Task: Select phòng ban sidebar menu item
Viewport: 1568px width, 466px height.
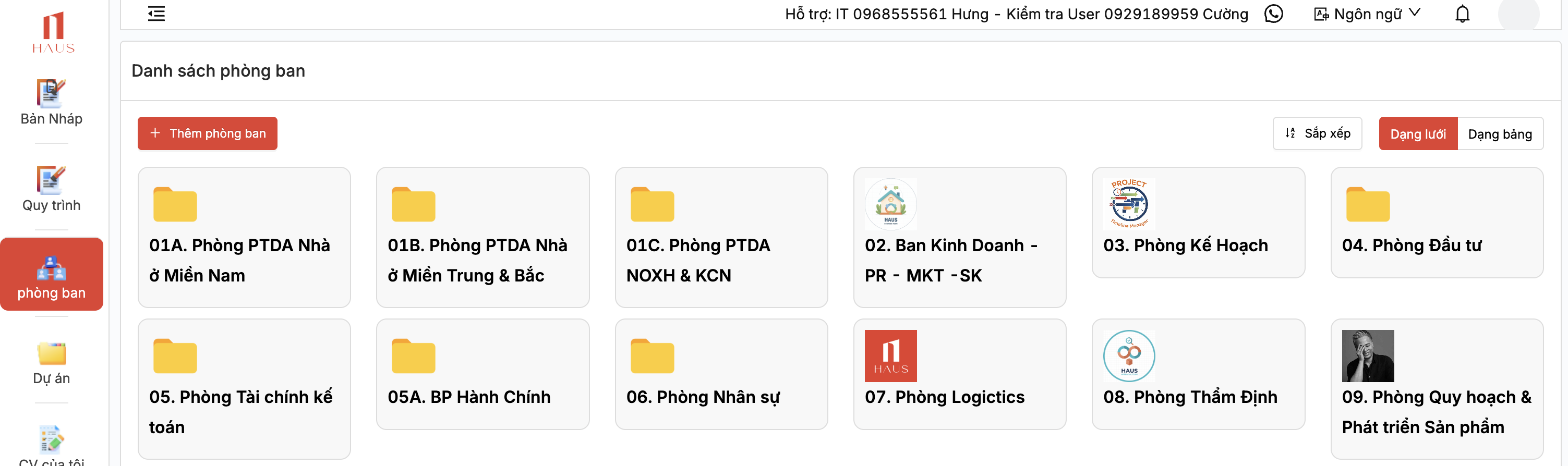Action: click(51, 275)
